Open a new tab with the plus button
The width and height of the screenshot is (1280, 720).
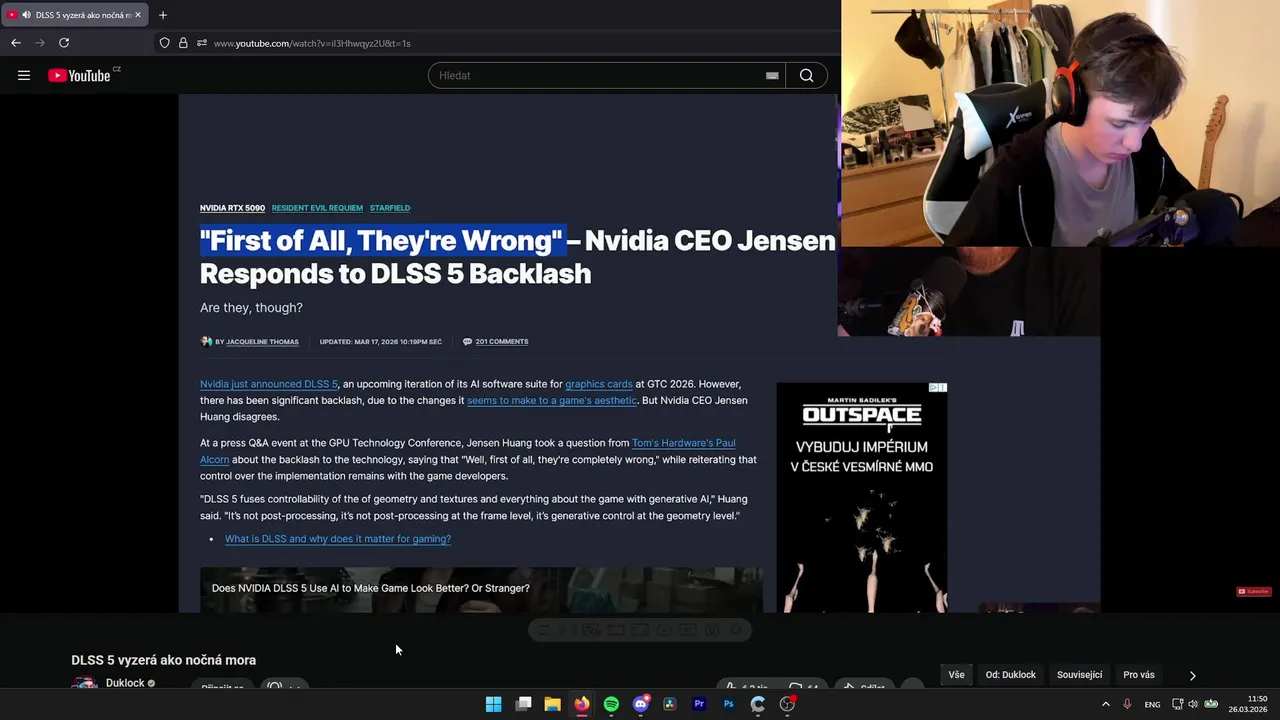pyautogui.click(x=163, y=15)
